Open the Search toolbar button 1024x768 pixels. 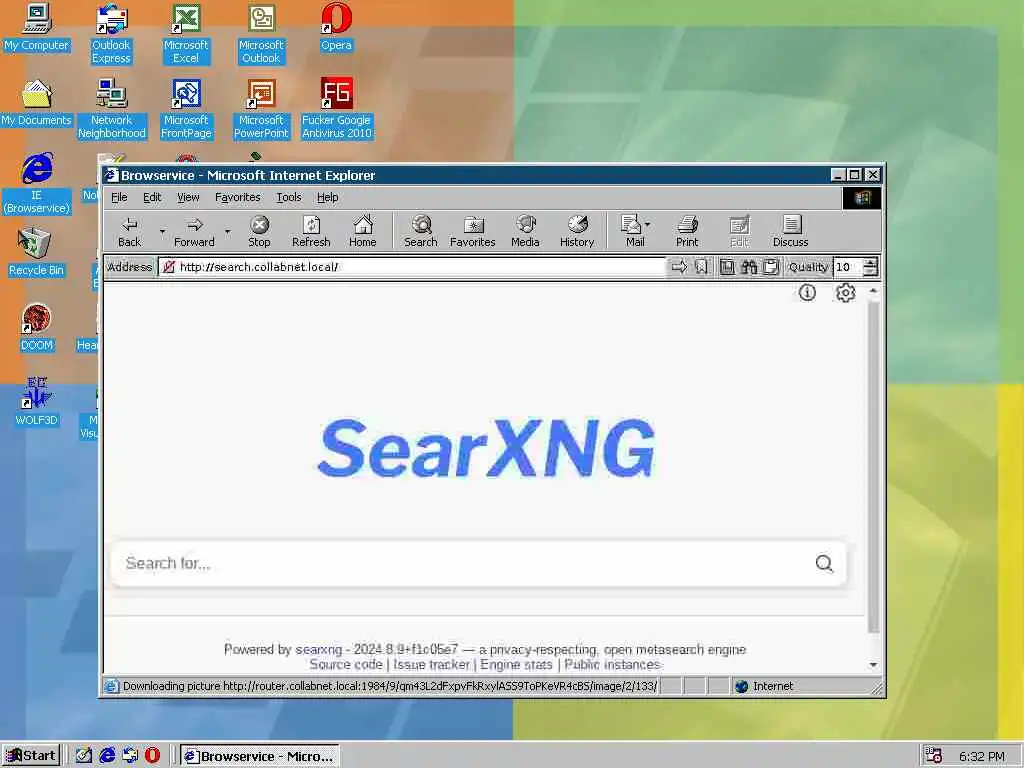pyautogui.click(x=421, y=231)
